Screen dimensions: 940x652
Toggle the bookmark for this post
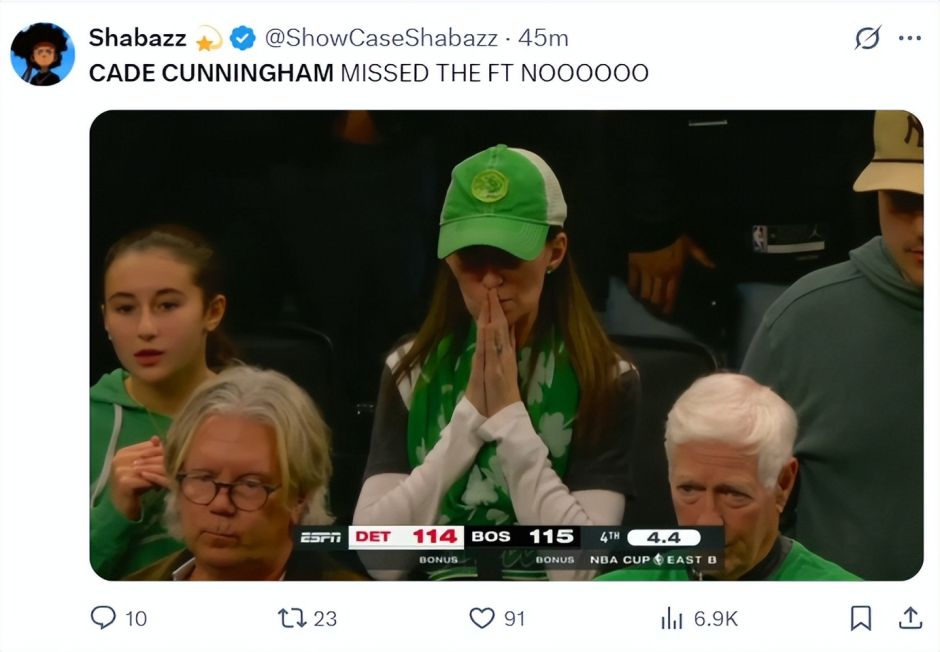point(860,619)
